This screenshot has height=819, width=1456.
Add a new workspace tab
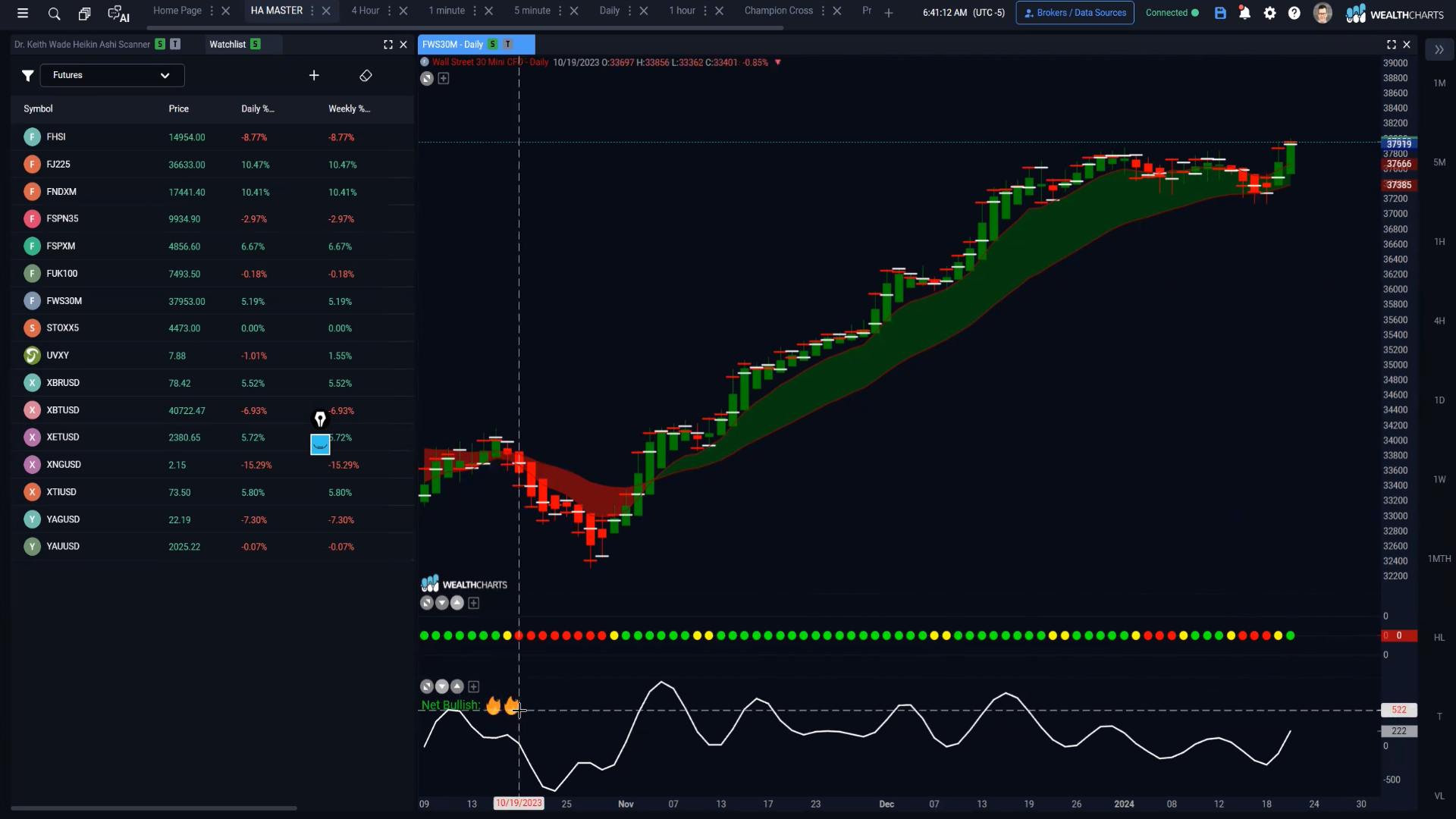coord(889,13)
